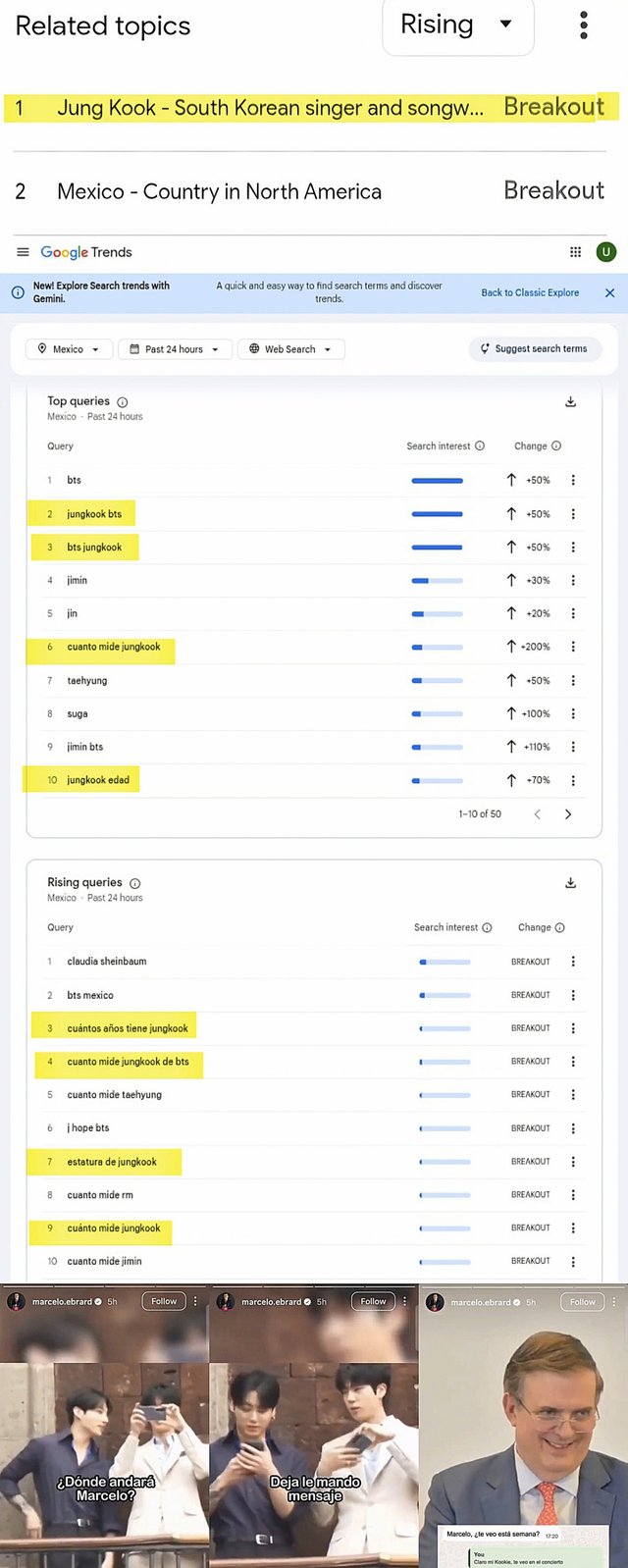Expand the Past 24 hours dropdown
Image resolution: width=628 pixels, height=1568 pixels.
coord(175,349)
